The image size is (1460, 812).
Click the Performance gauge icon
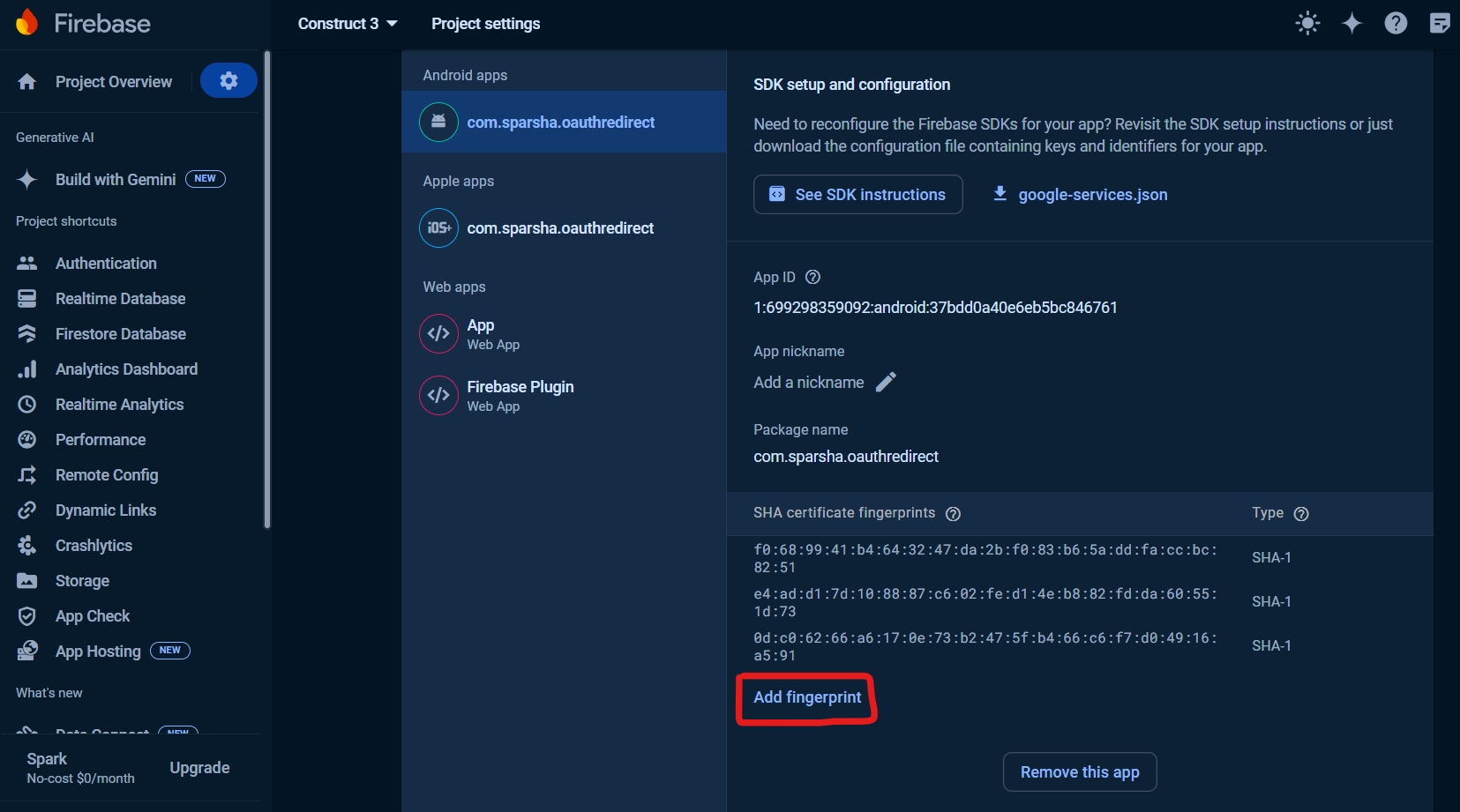pyautogui.click(x=27, y=440)
